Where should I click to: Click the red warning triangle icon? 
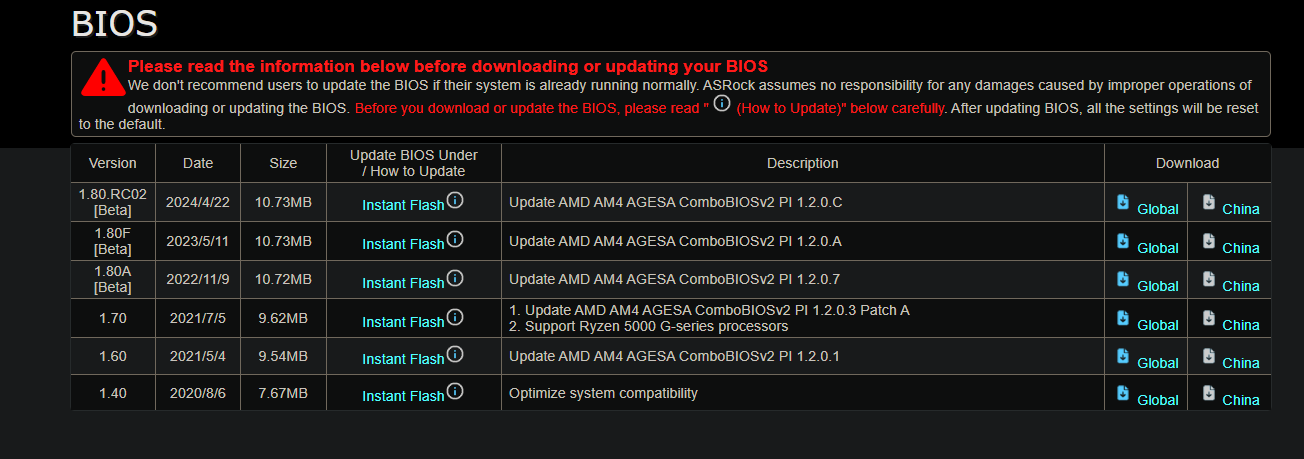(x=101, y=76)
